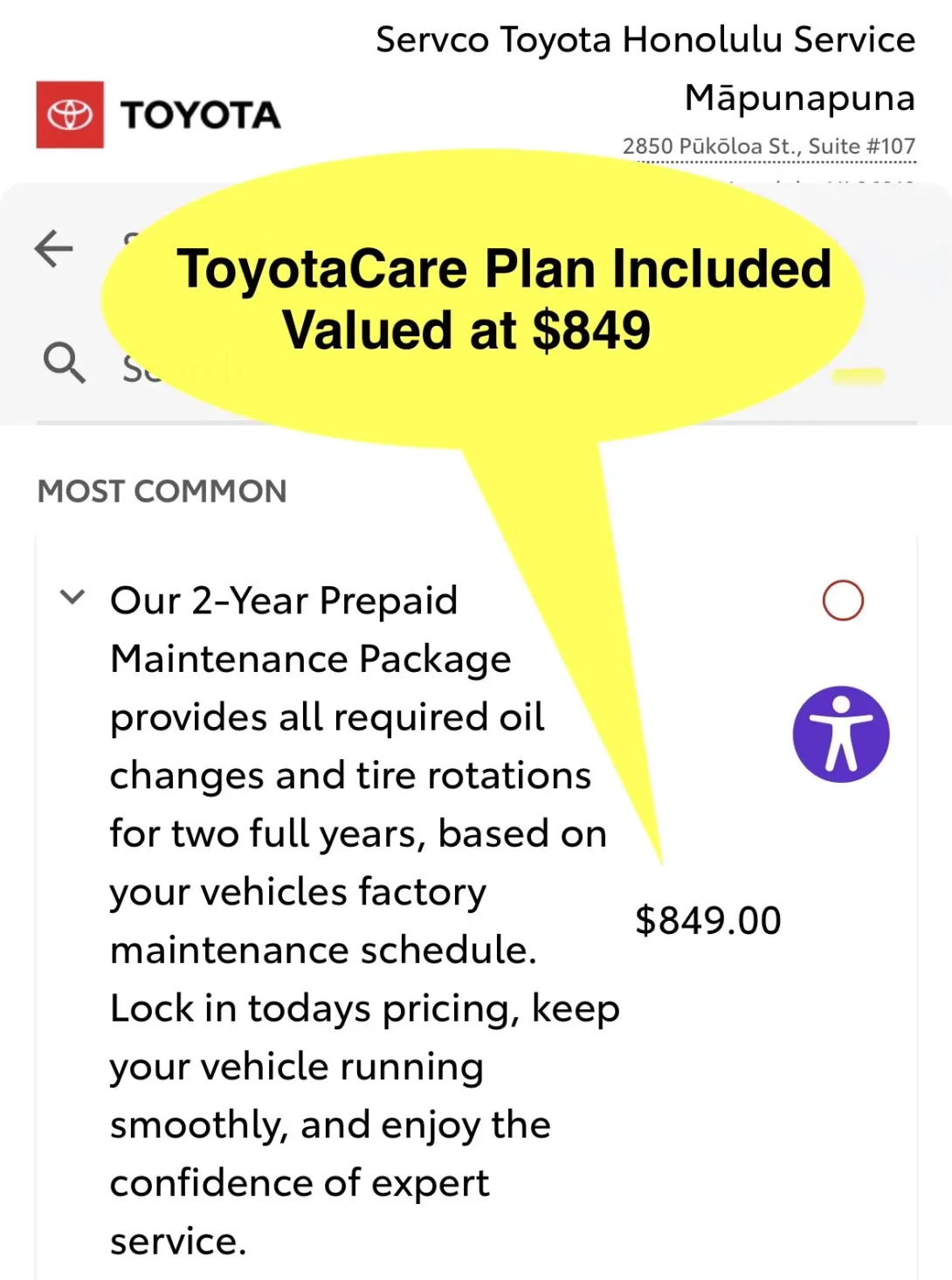Image resolution: width=952 pixels, height=1280 pixels.
Task: Click the search magnifying glass icon
Action: (64, 363)
